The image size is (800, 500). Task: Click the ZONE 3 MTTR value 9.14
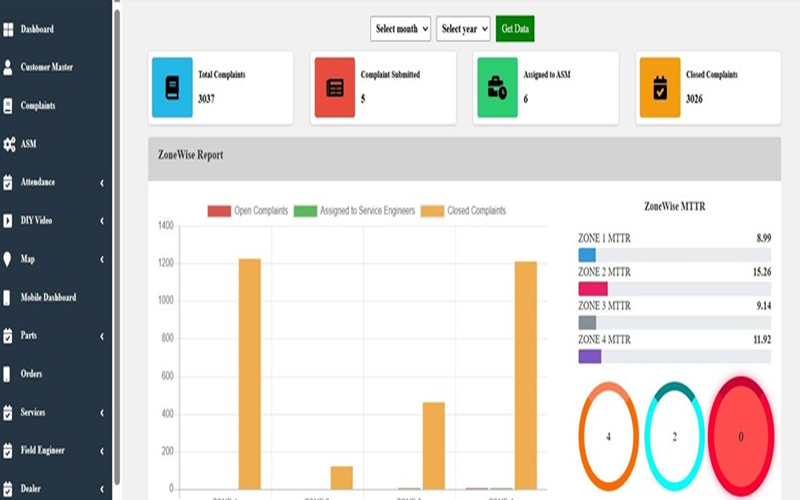764,306
